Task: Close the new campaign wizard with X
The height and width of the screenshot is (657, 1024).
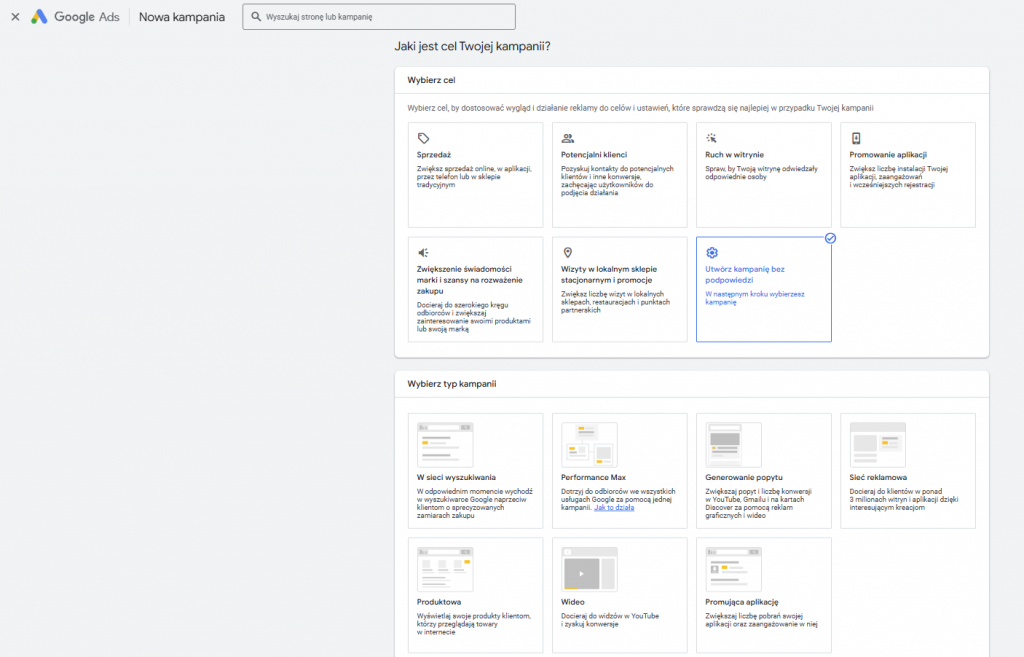Action: point(15,17)
